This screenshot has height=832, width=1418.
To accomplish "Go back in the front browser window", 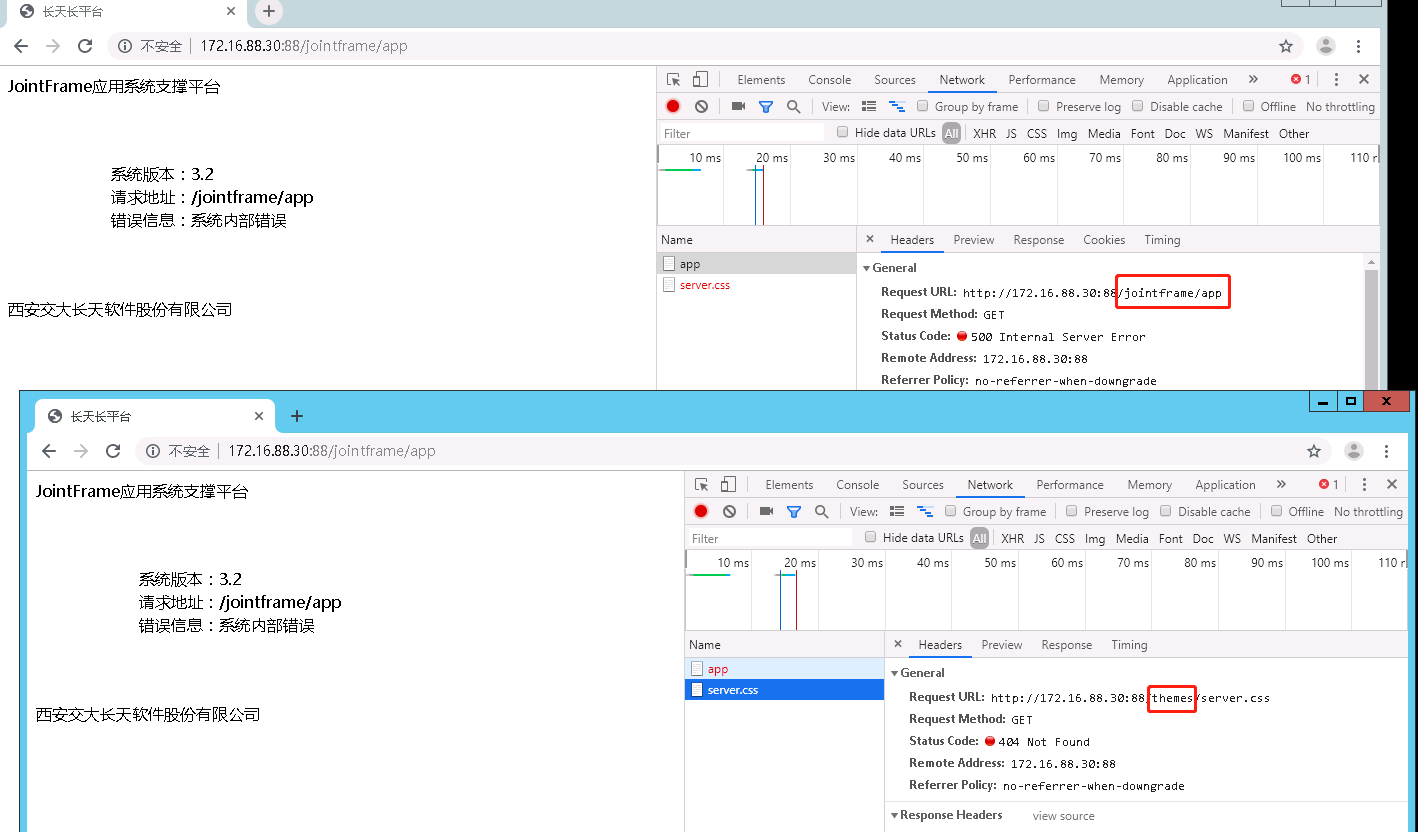I will [49, 451].
